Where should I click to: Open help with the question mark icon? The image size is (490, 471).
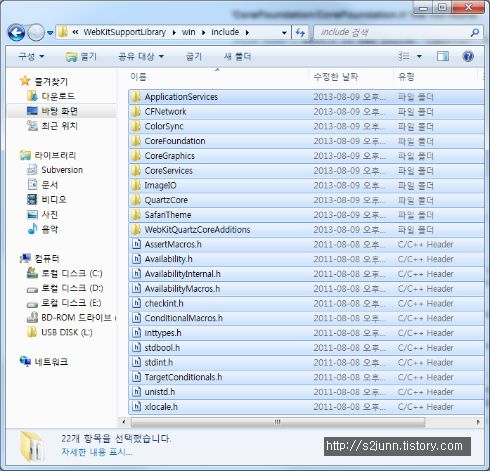coord(468,56)
